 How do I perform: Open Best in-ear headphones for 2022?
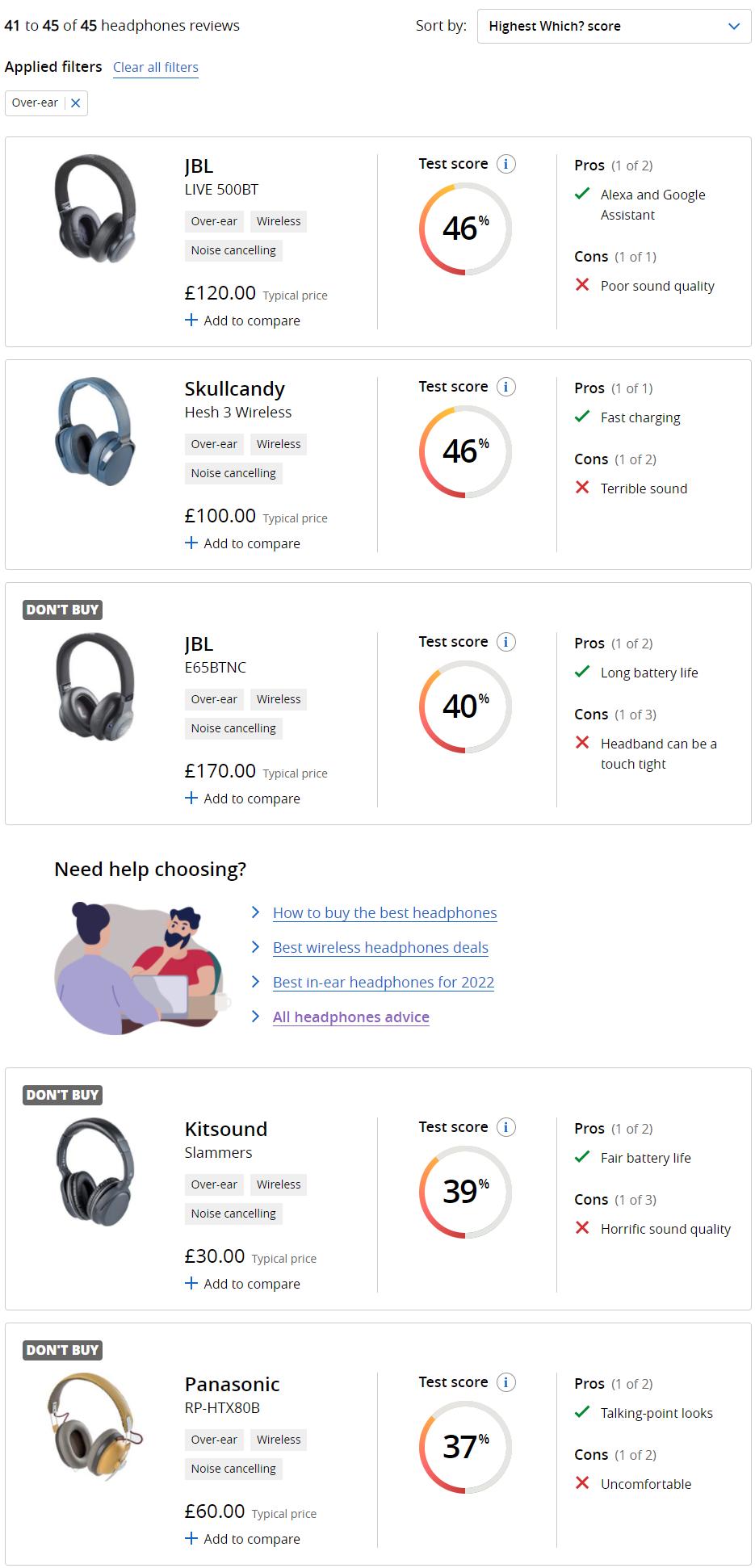382,982
